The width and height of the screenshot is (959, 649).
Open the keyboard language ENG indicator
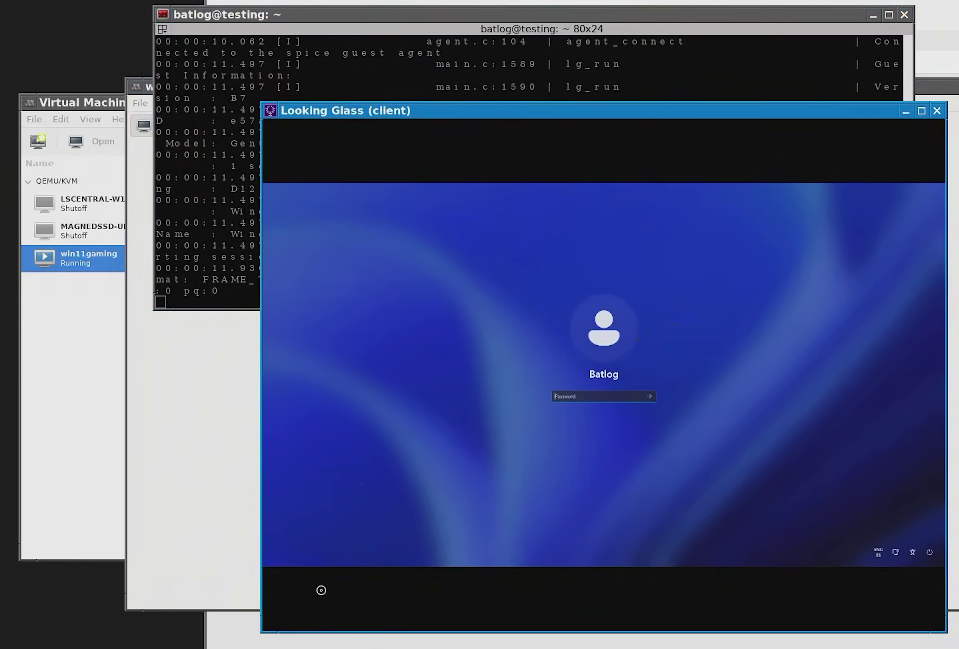878,552
